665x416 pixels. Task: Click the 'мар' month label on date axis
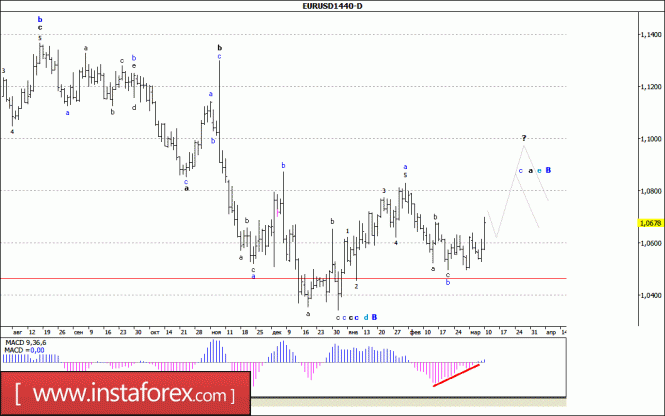tap(475, 332)
